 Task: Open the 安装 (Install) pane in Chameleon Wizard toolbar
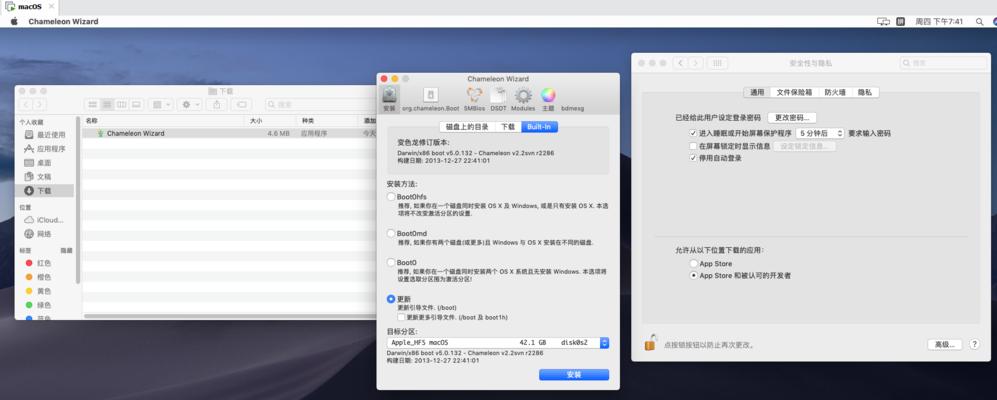390,99
